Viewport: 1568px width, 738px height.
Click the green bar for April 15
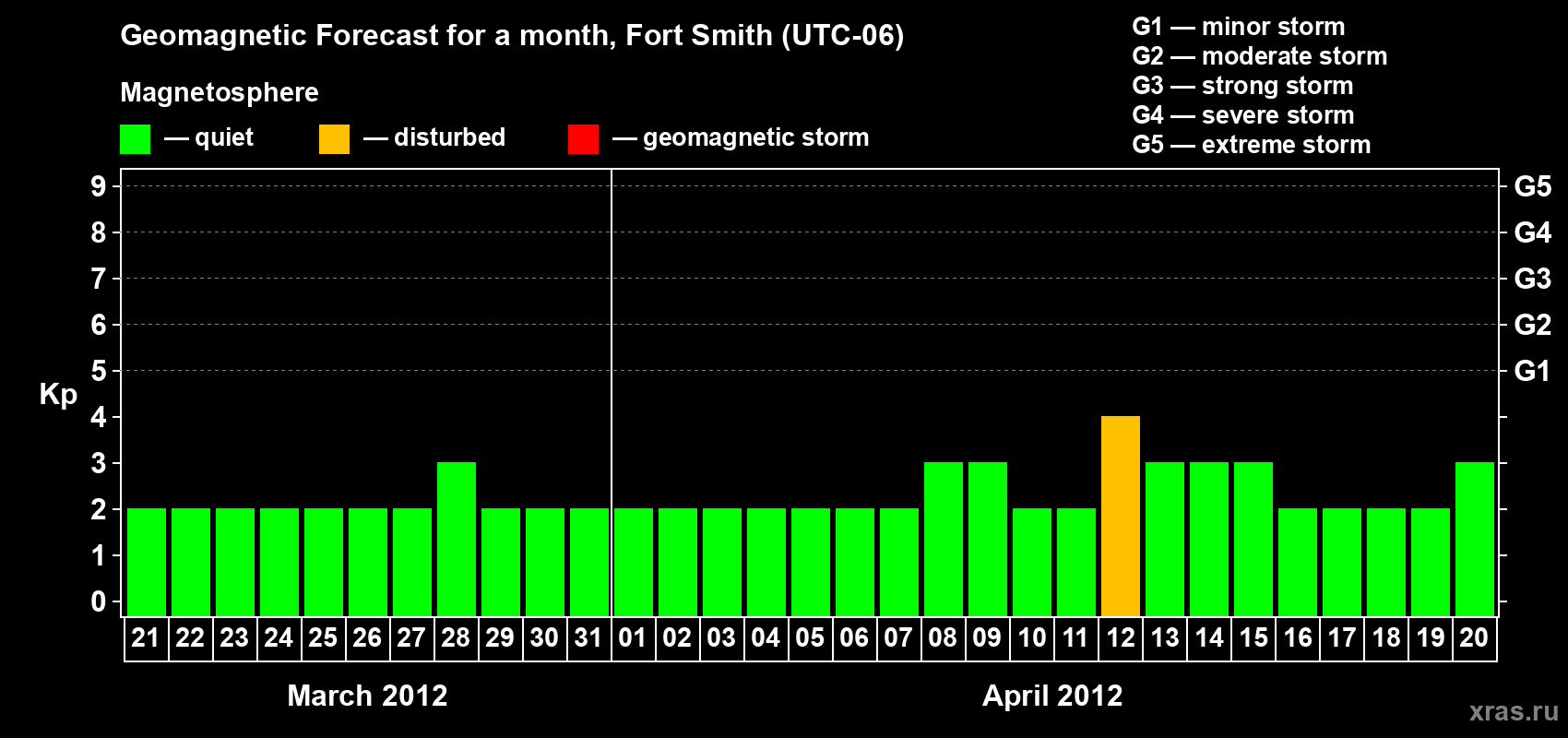(1253, 539)
